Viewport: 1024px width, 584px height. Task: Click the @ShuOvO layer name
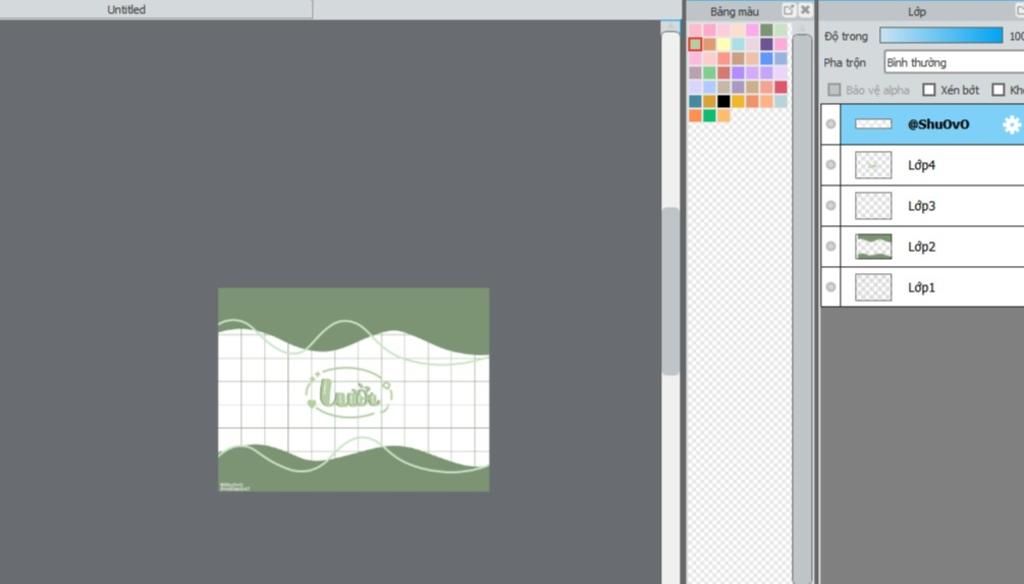(x=938, y=124)
